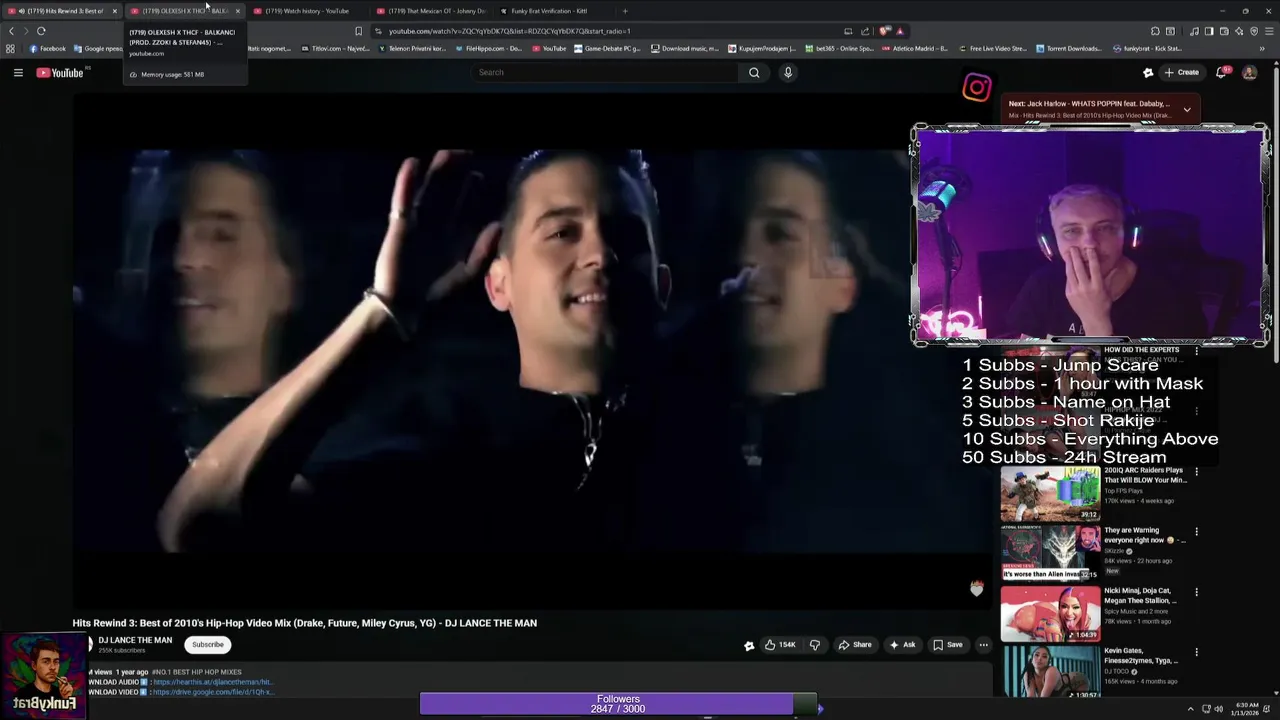Save the video to a playlist
Screen dimensions: 1280x720
pyautogui.click(x=948, y=645)
